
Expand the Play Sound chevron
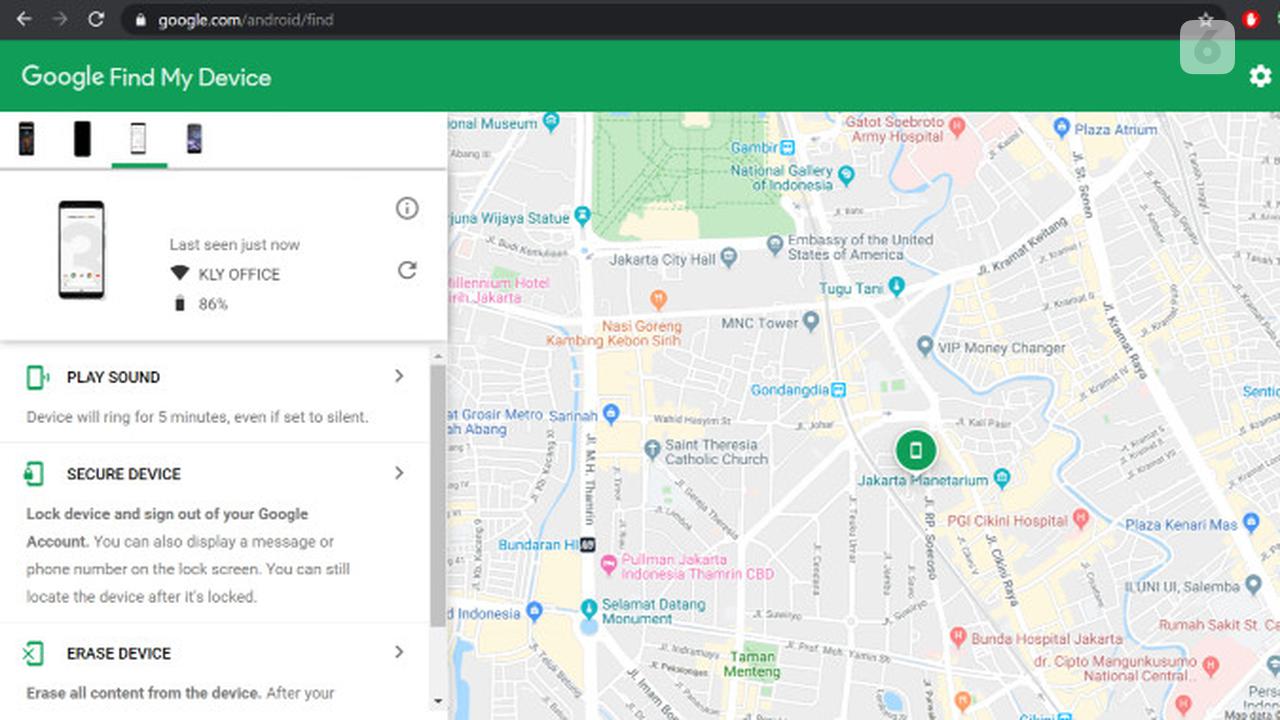click(x=399, y=376)
